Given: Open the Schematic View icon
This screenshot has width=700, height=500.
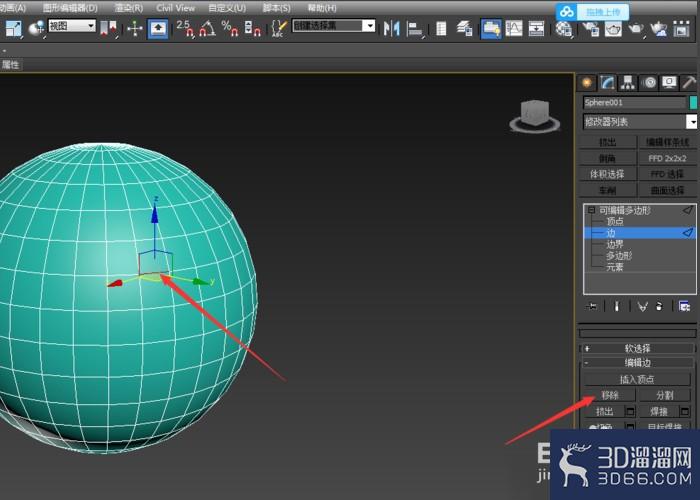Looking at the screenshot, I should coord(536,29).
